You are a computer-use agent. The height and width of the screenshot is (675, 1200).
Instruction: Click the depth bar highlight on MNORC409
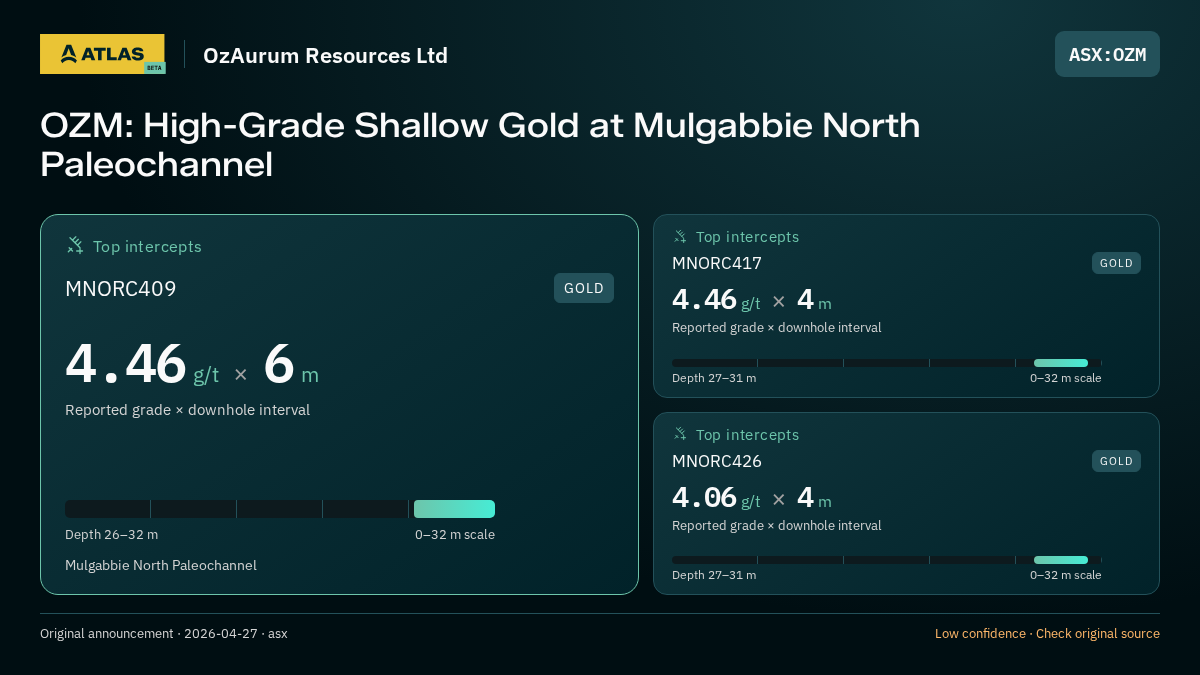454,509
